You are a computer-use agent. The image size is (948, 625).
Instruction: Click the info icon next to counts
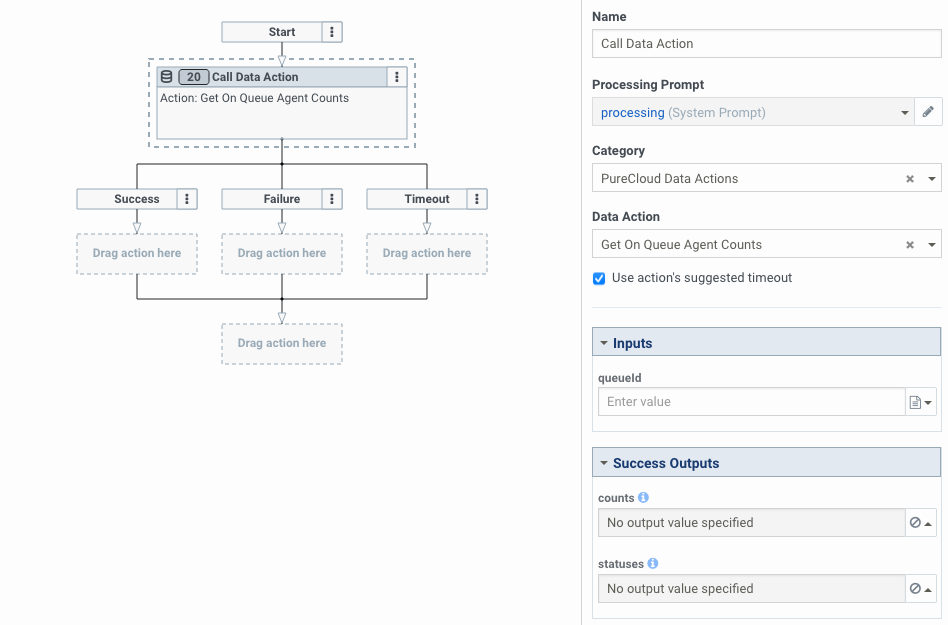point(643,497)
